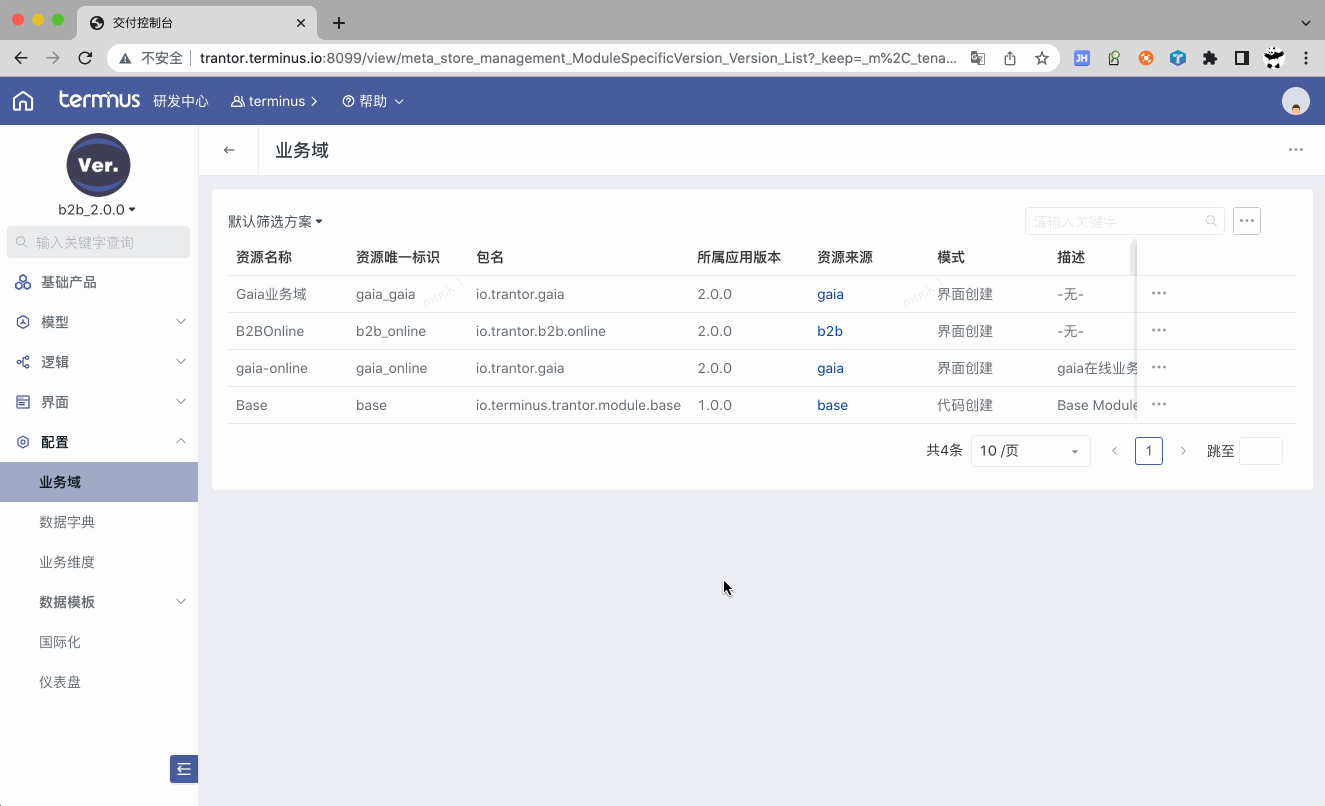Click the 所属应用版本 column header
Screen dimensions: 1325x806
(x=739, y=257)
